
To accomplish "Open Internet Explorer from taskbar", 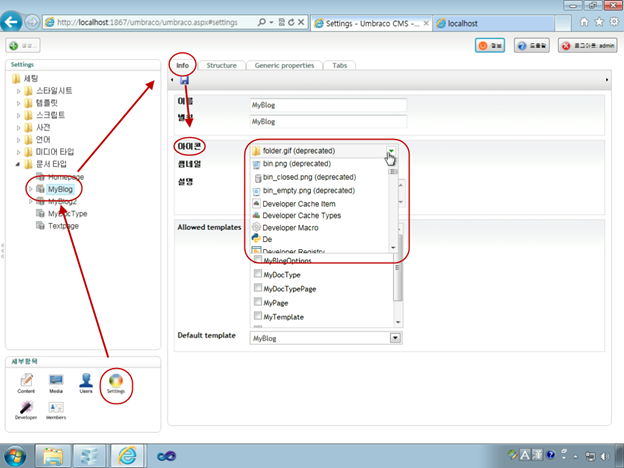I will pyautogui.click(x=127, y=456).
